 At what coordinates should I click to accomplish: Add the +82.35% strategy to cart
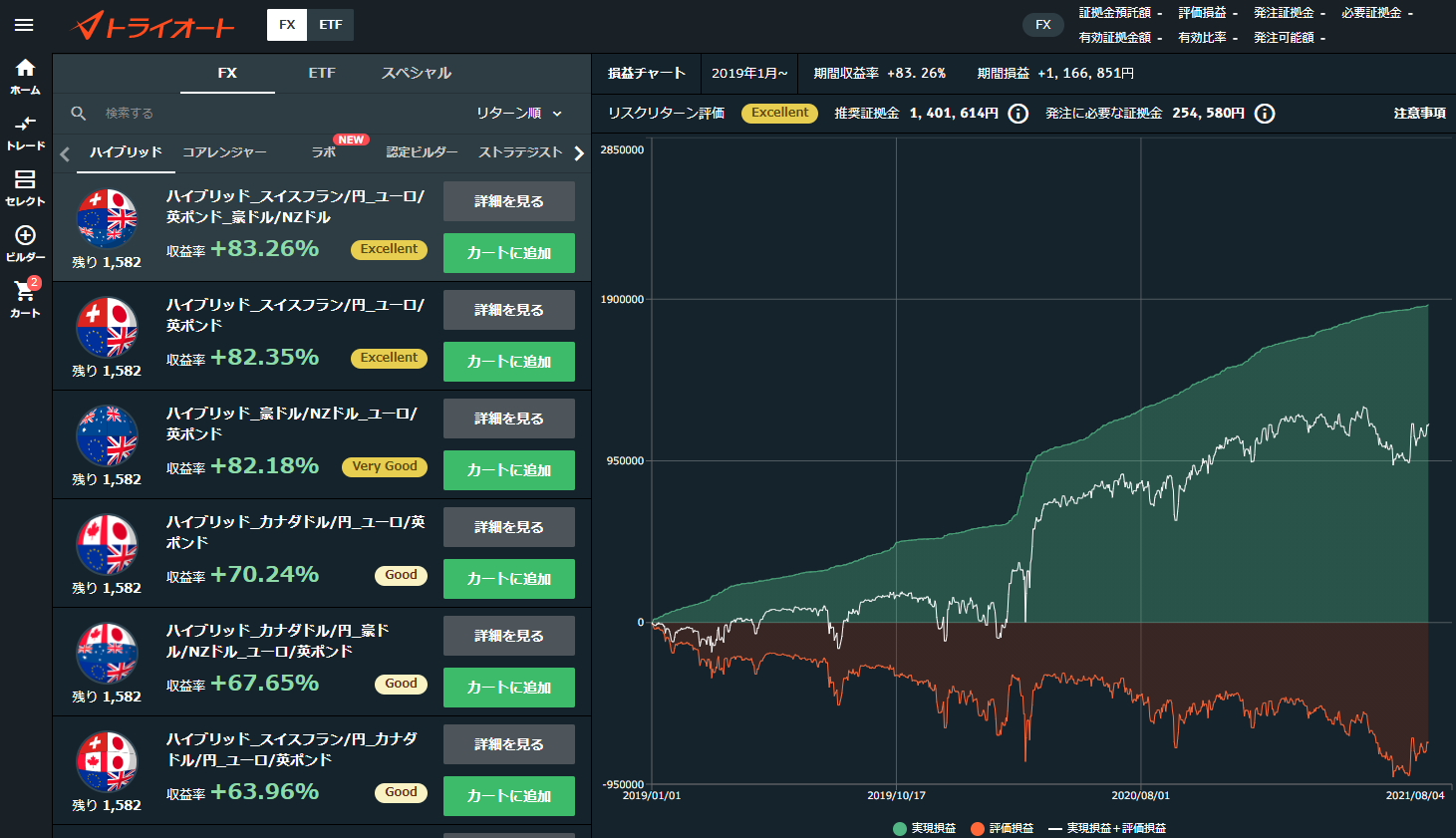coord(509,362)
